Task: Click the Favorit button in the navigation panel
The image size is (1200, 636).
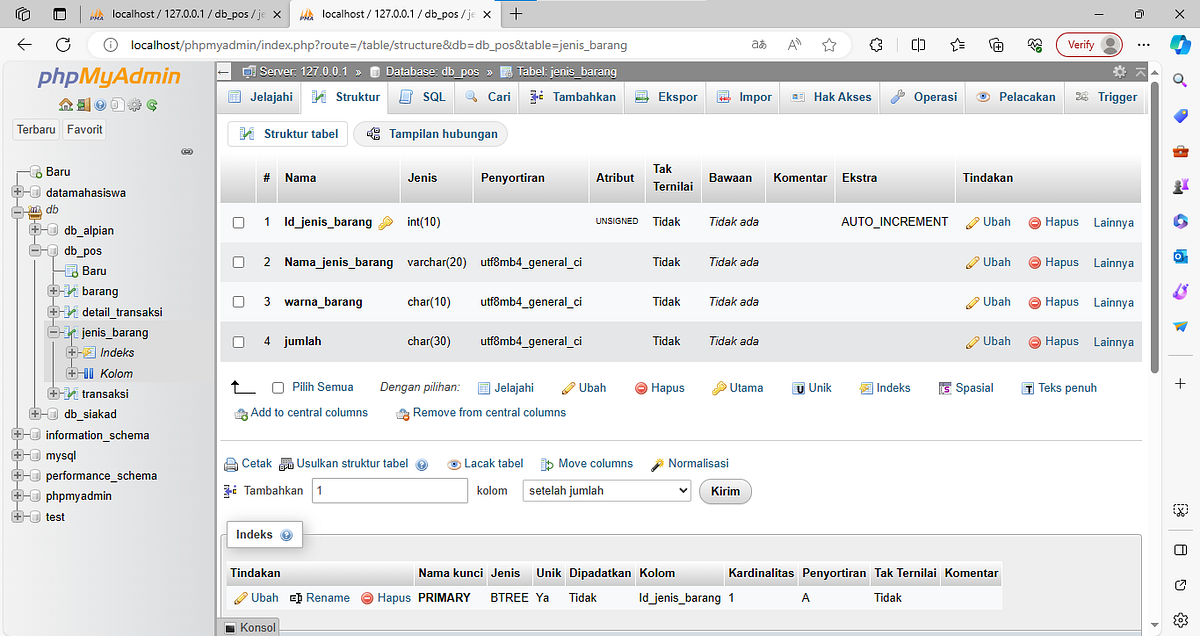Action: click(x=84, y=130)
